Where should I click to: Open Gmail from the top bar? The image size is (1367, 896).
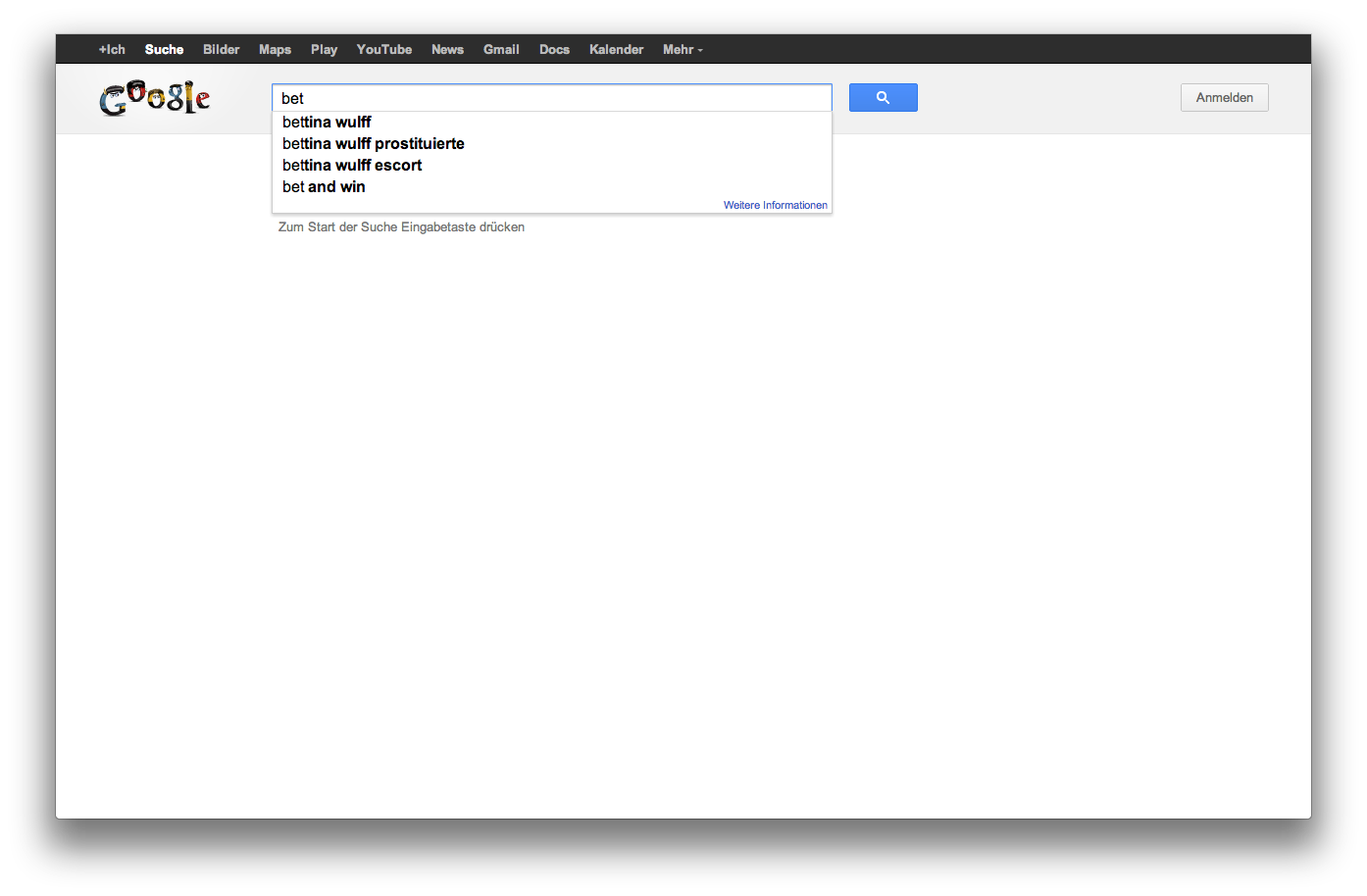pos(501,50)
